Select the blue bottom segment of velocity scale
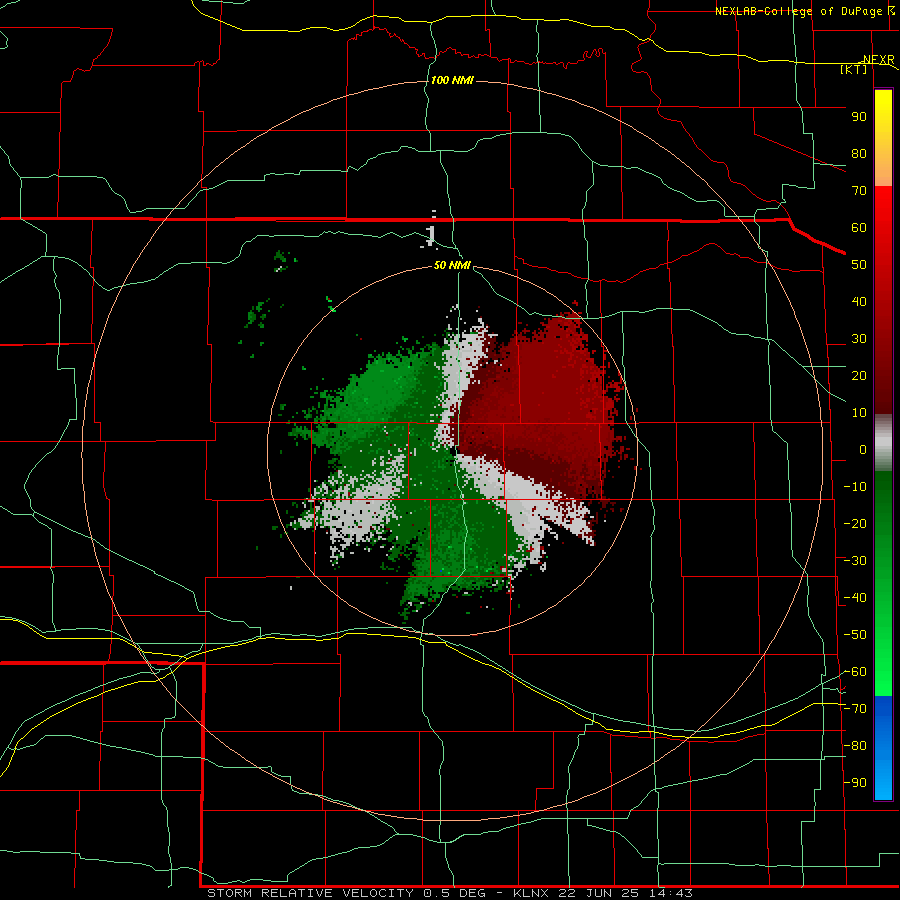The image size is (900, 900). 883,748
